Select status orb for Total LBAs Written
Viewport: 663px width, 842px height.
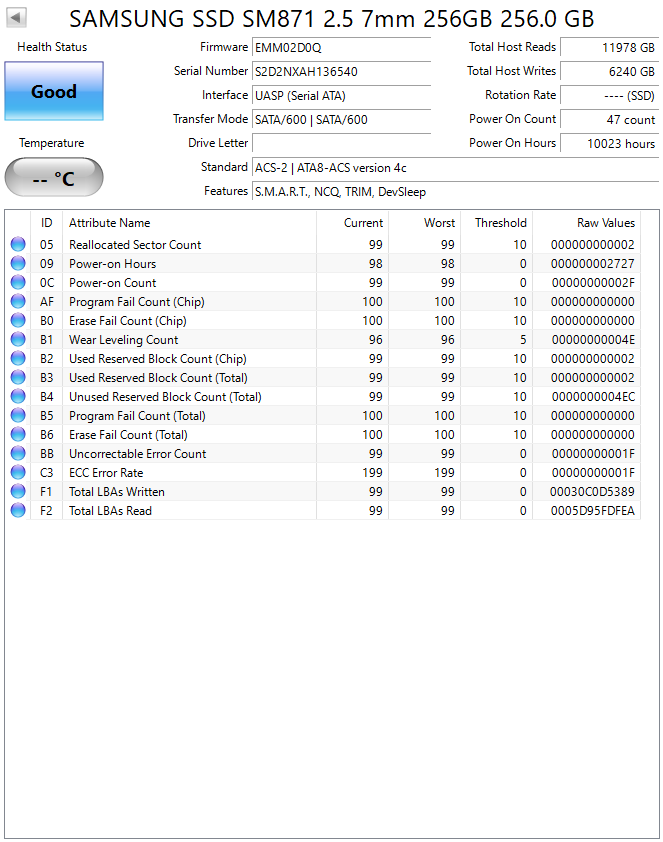click(x=18, y=491)
